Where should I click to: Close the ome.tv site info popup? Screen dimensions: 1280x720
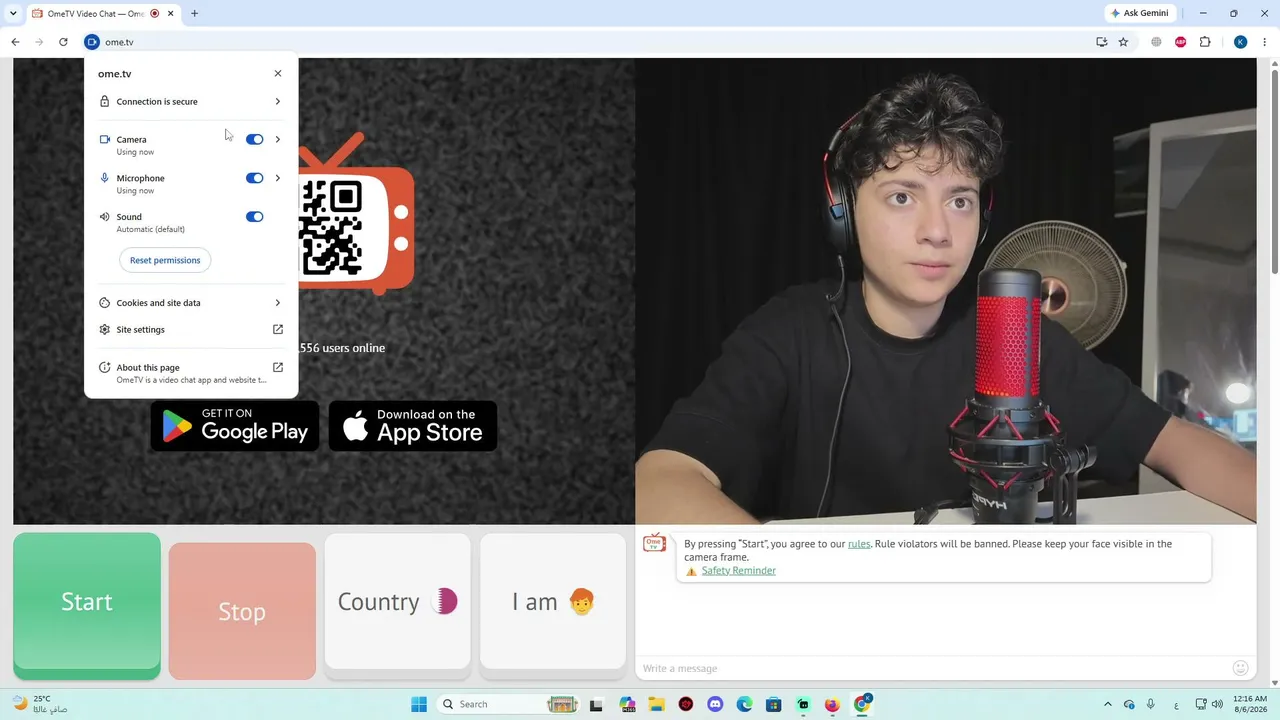[278, 73]
